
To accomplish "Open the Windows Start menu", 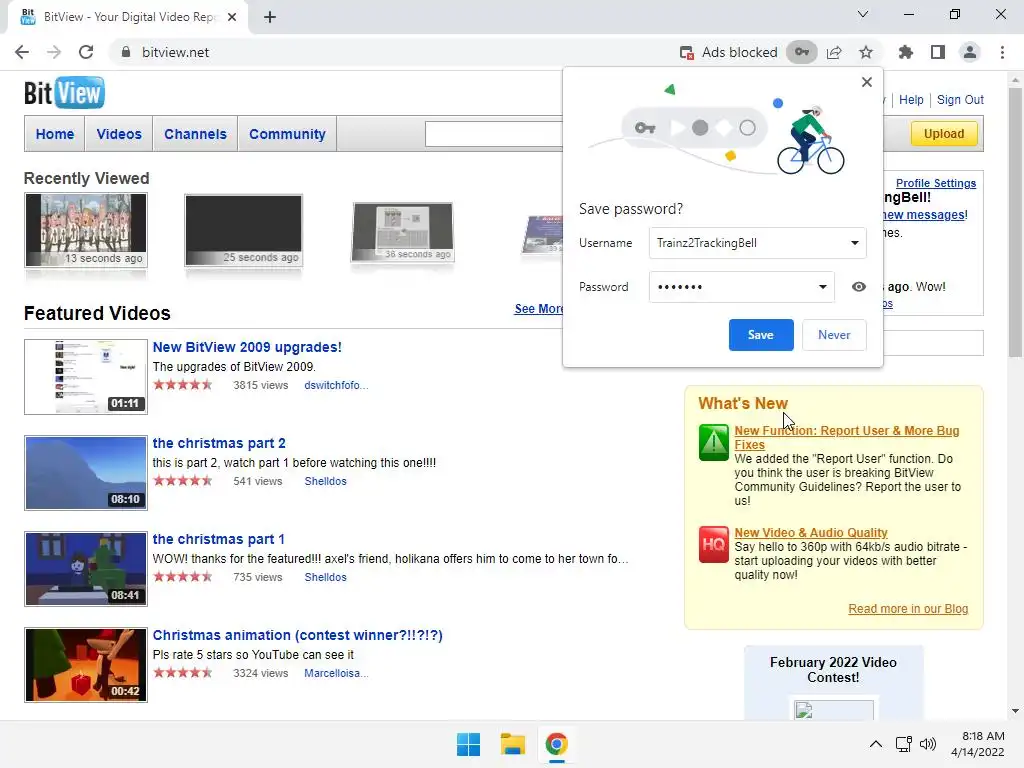I will tap(468, 744).
